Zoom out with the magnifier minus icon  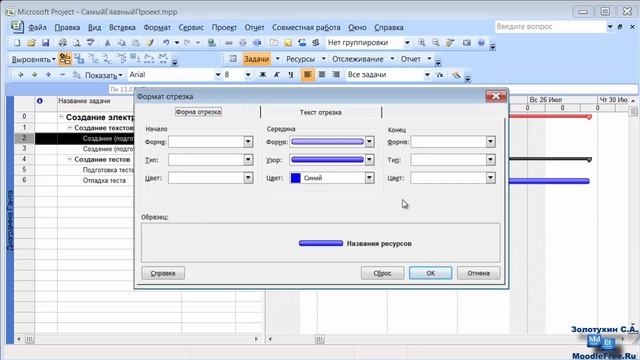pyautogui.click(x=436, y=42)
